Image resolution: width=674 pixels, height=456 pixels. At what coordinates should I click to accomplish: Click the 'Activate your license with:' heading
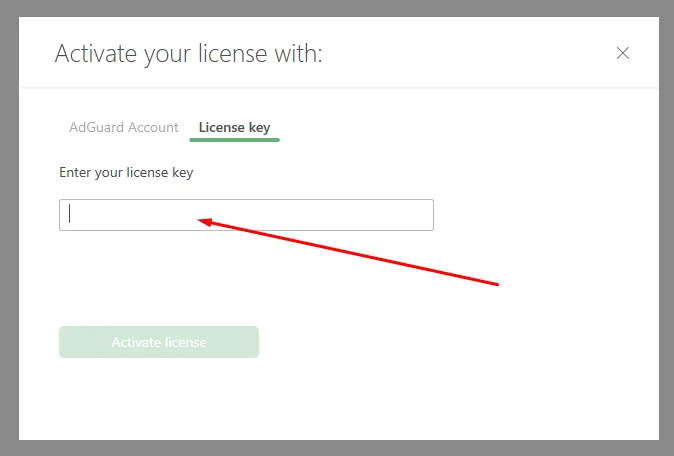[189, 53]
